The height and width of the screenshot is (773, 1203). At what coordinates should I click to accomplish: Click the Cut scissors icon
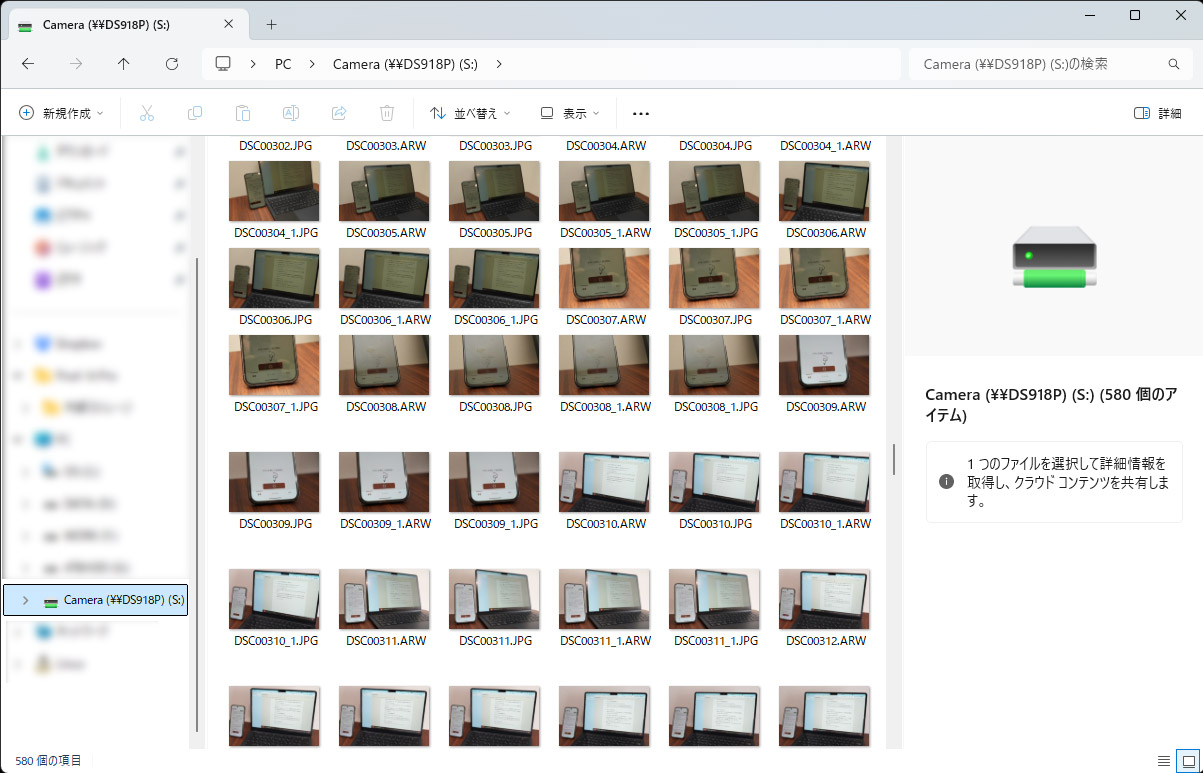147,113
